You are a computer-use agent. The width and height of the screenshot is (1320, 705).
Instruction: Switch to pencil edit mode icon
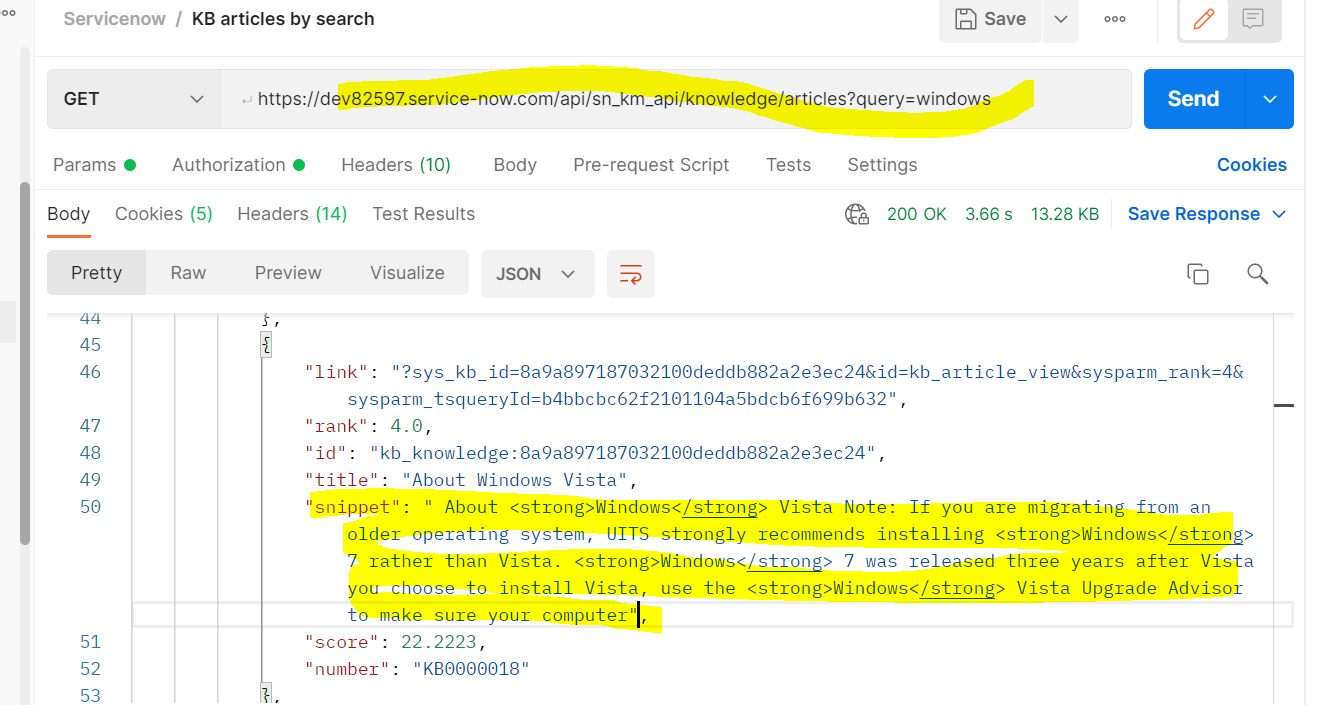[x=1204, y=19]
